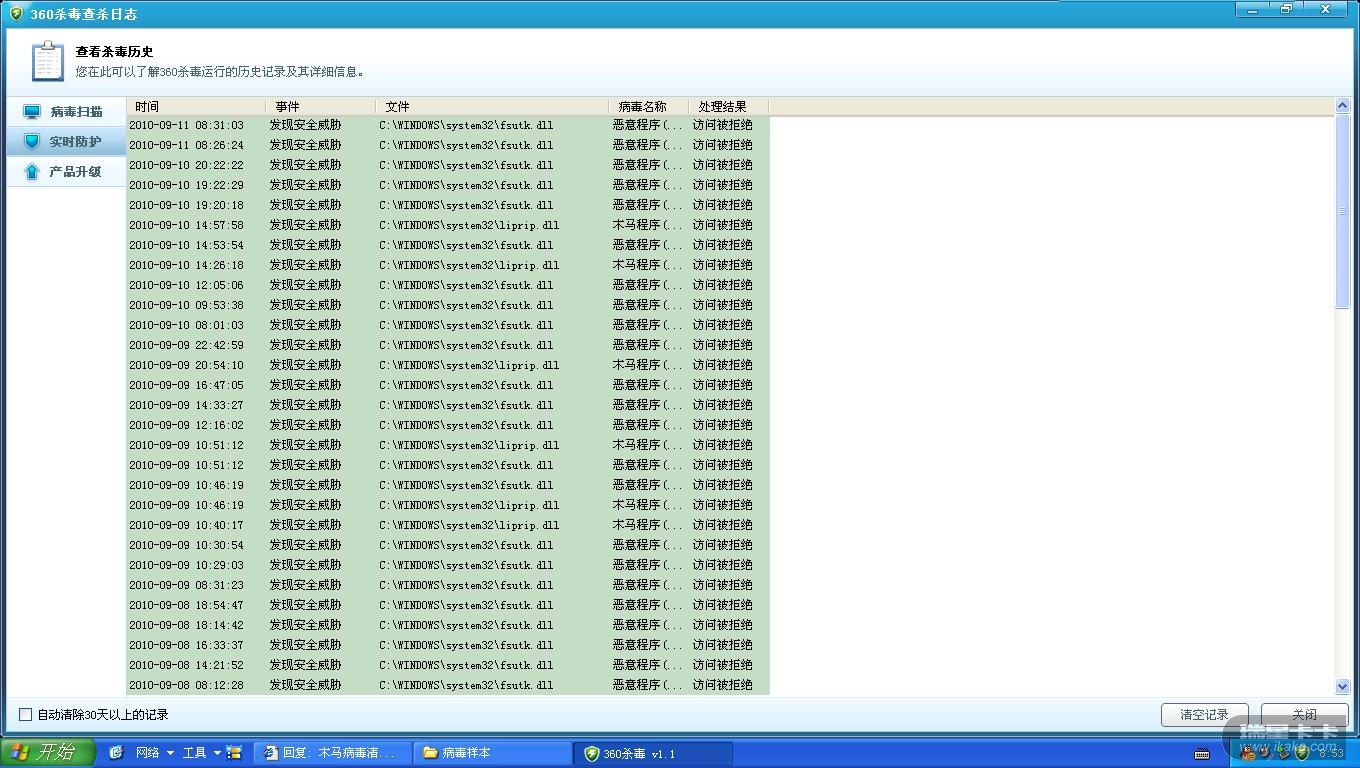Screen dimensions: 1360x768
Task: Select the log row dated 2010-09-10 19:22:29
Action: coord(448,185)
